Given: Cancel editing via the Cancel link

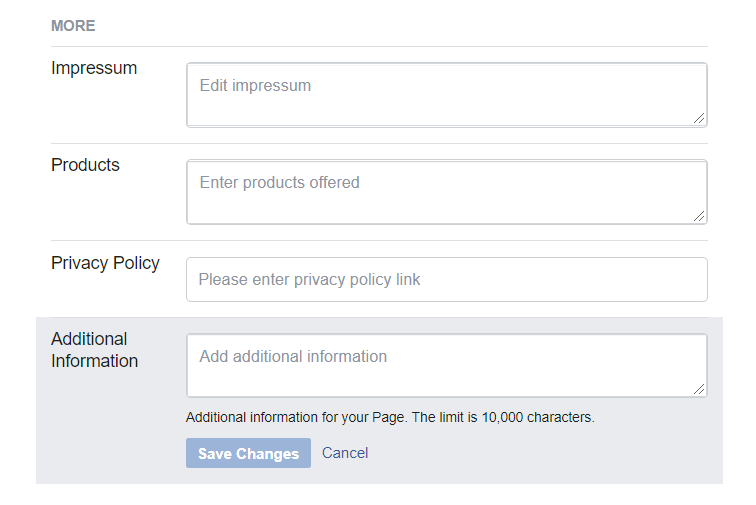Looking at the screenshot, I should 345,453.
